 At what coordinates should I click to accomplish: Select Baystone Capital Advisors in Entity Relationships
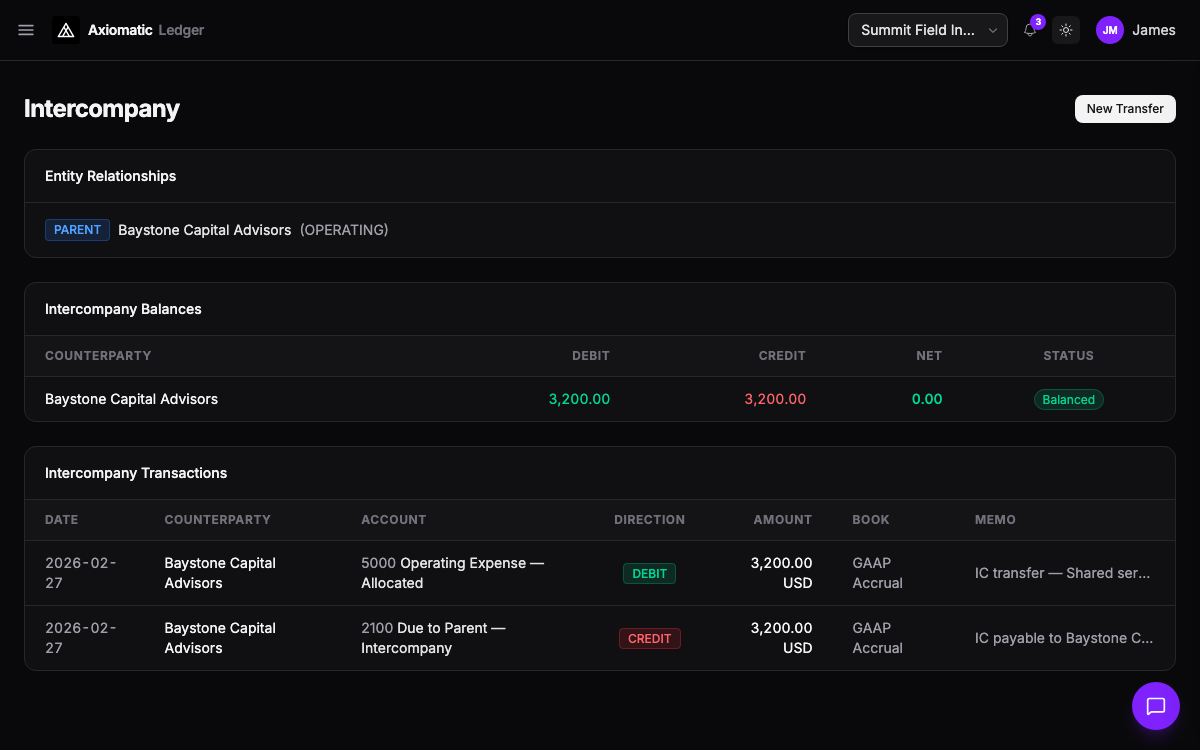click(x=204, y=230)
